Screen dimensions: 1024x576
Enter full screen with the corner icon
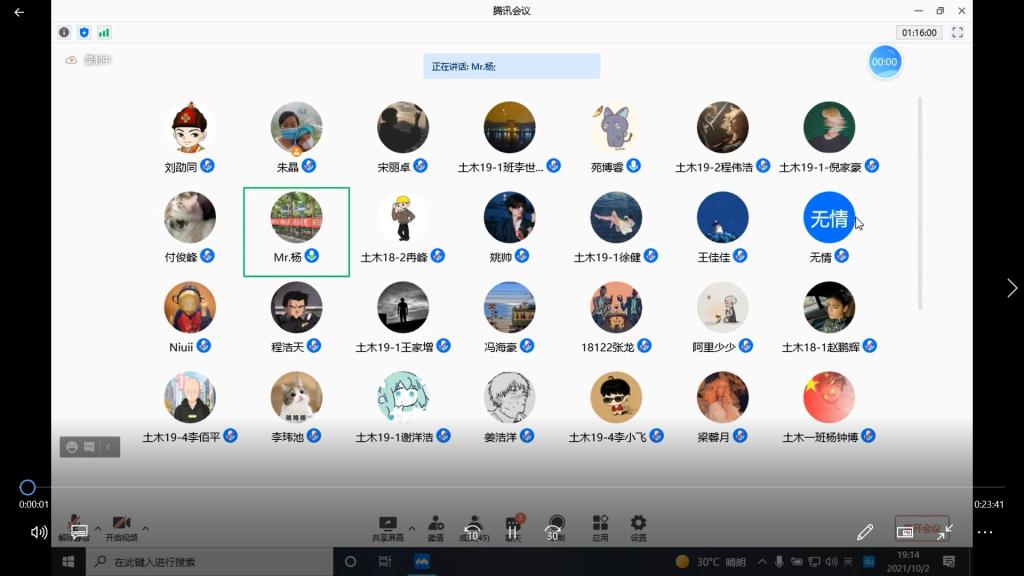click(x=957, y=32)
